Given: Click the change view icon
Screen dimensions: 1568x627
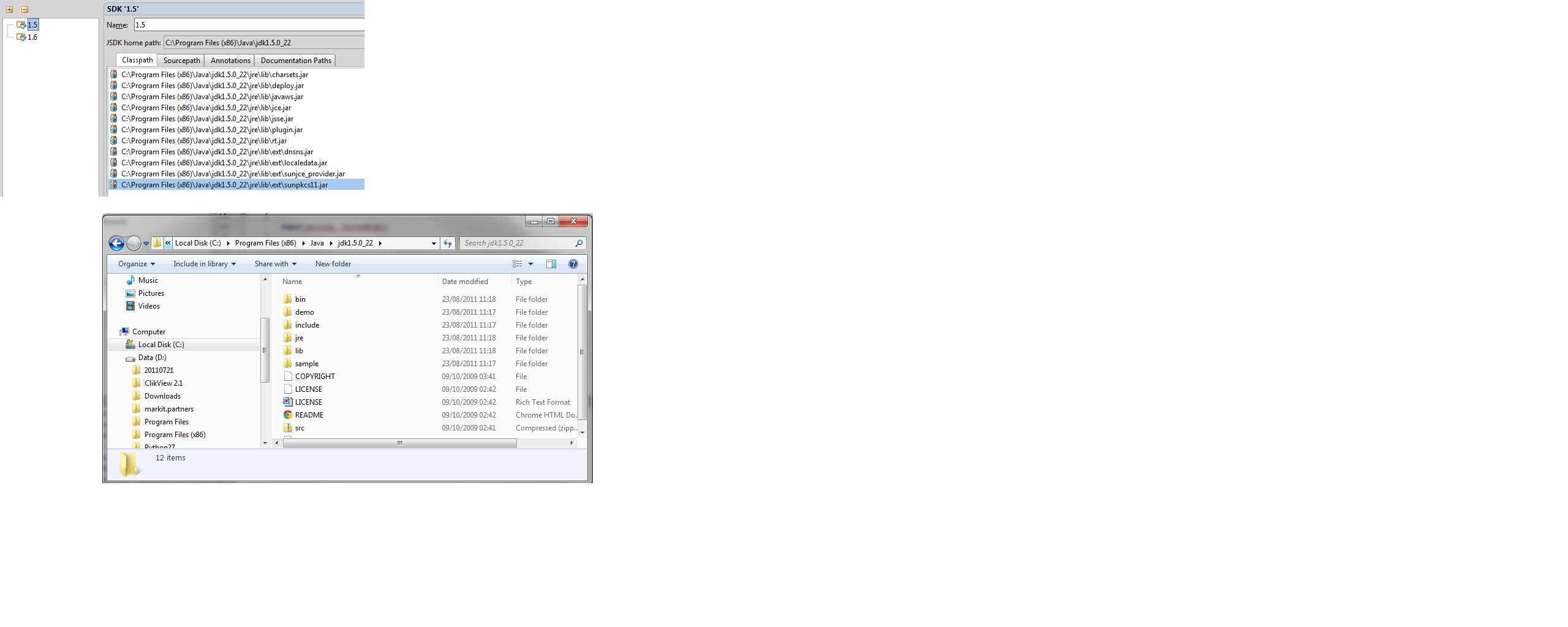Looking at the screenshot, I should (518, 264).
